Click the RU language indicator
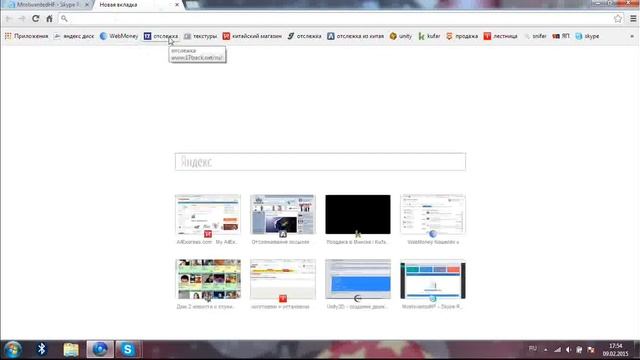This screenshot has height=360, width=640. pos(533,349)
